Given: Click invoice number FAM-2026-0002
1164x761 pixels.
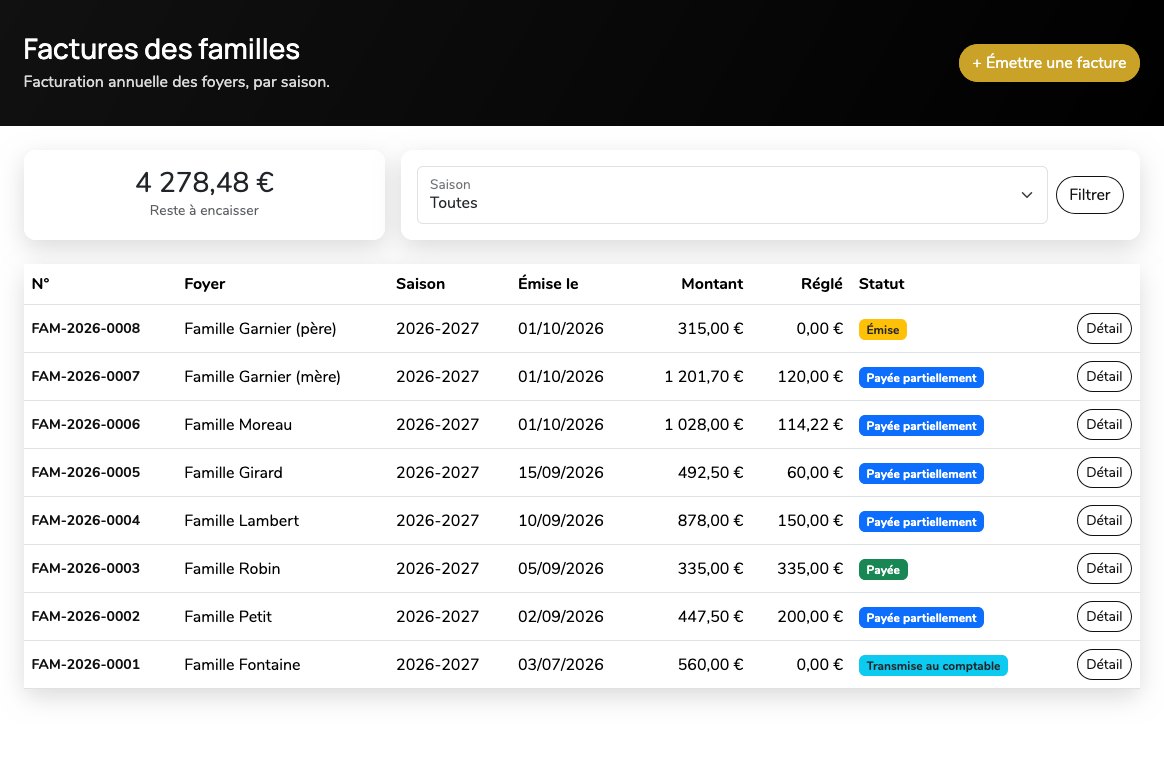Looking at the screenshot, I should (85, 616).
